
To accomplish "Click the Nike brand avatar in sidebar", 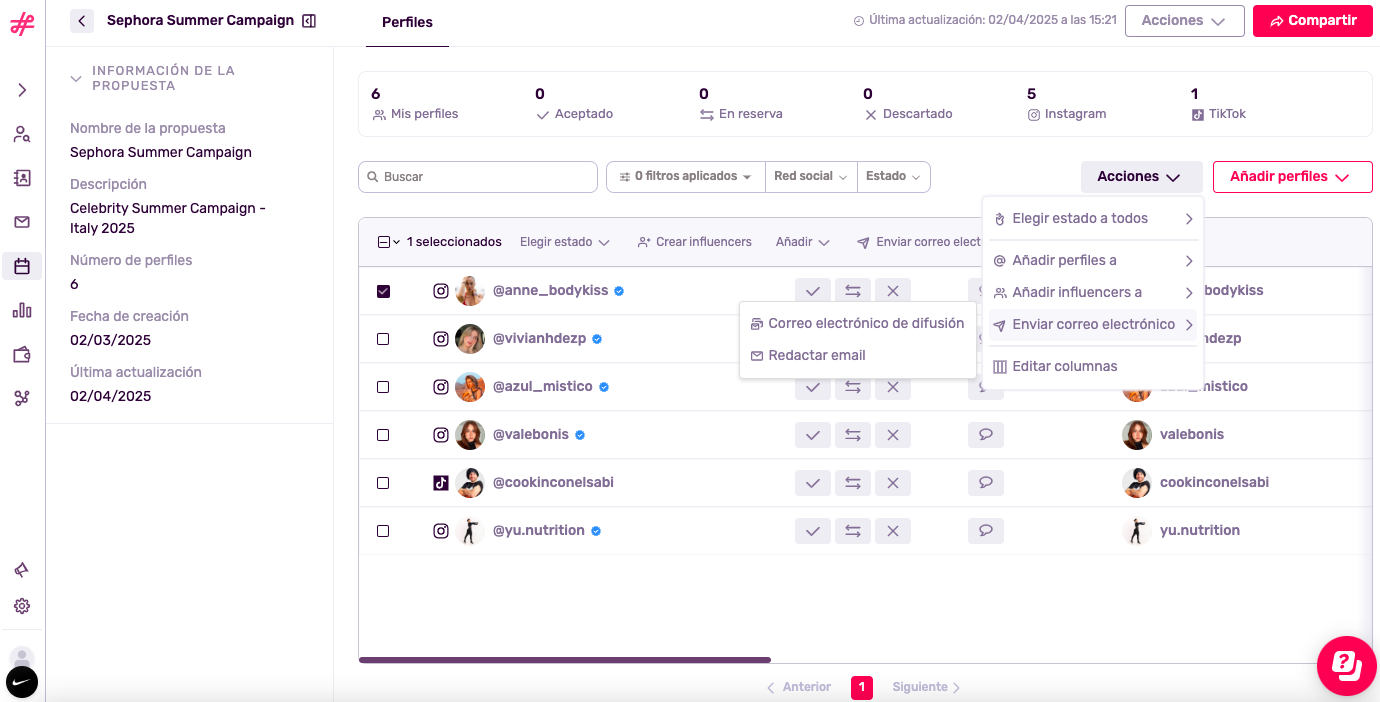I will point(22,682).
